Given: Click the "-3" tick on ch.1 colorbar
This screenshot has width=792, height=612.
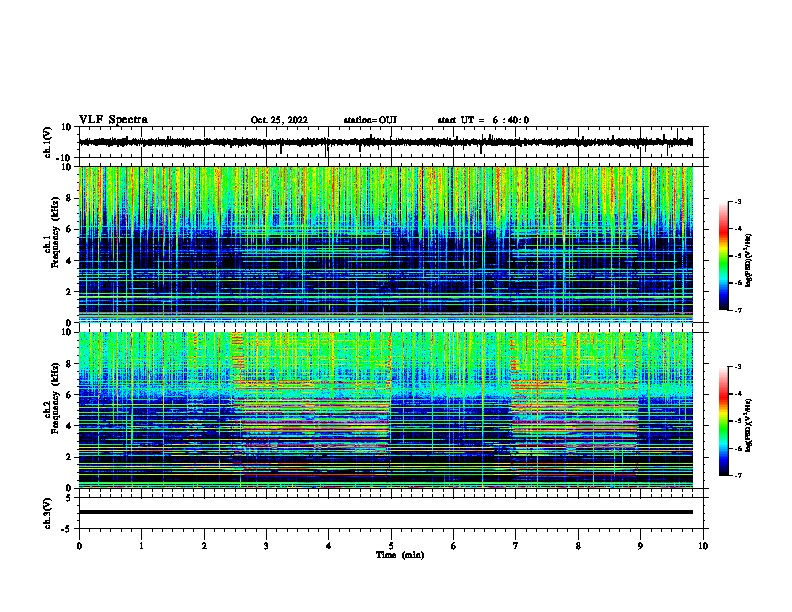Looking at the screenshot, I should pos(738,201).
